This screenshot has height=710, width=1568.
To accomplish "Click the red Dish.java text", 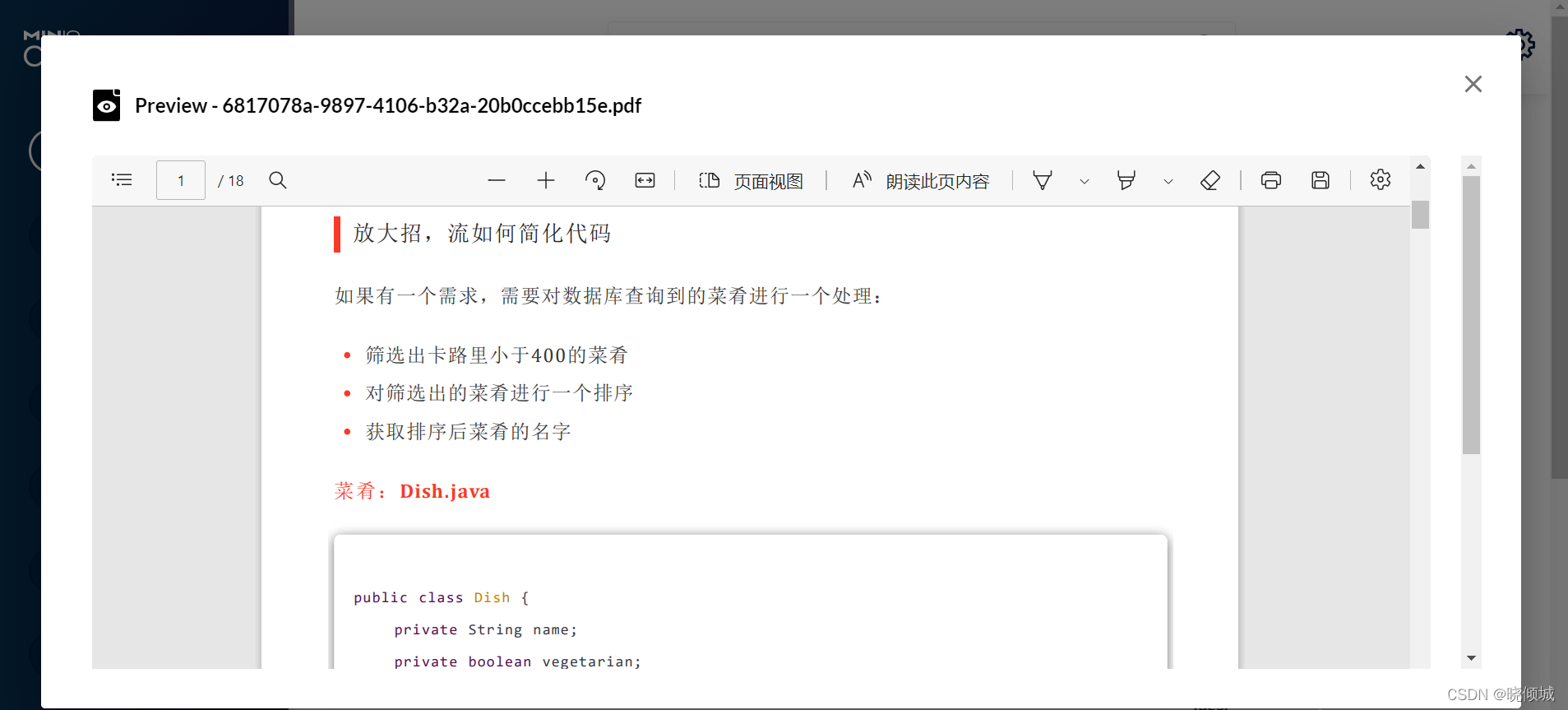I will tap(445, 491).
